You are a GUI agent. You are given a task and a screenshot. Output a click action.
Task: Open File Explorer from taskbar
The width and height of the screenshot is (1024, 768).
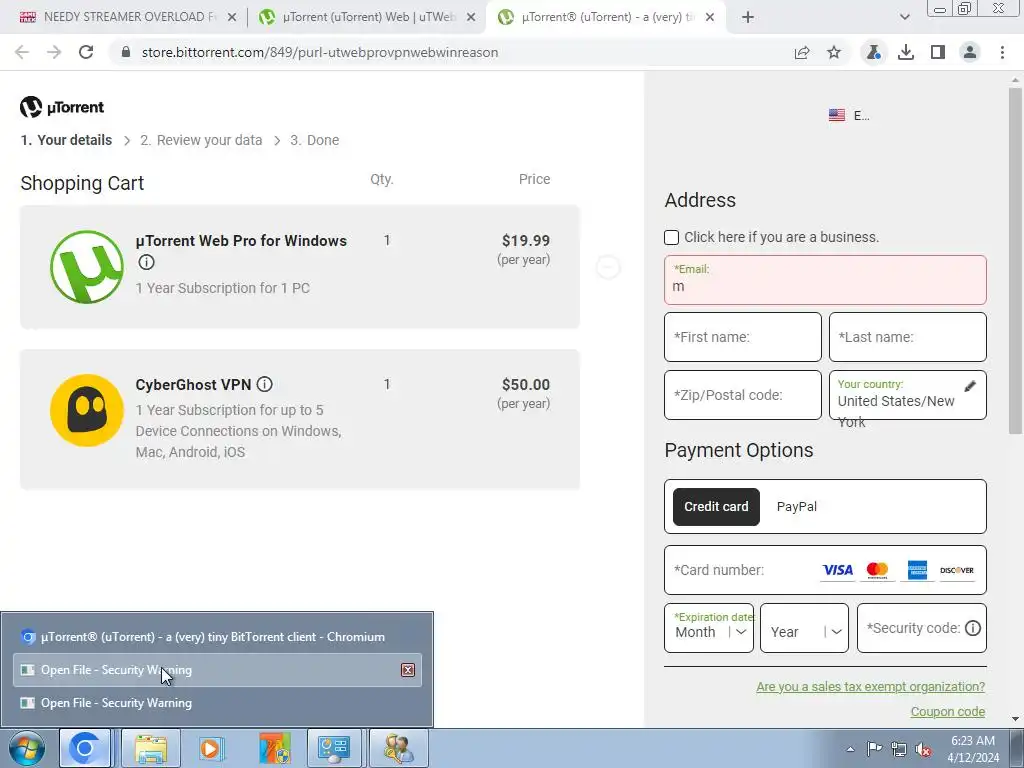point(151,748)
